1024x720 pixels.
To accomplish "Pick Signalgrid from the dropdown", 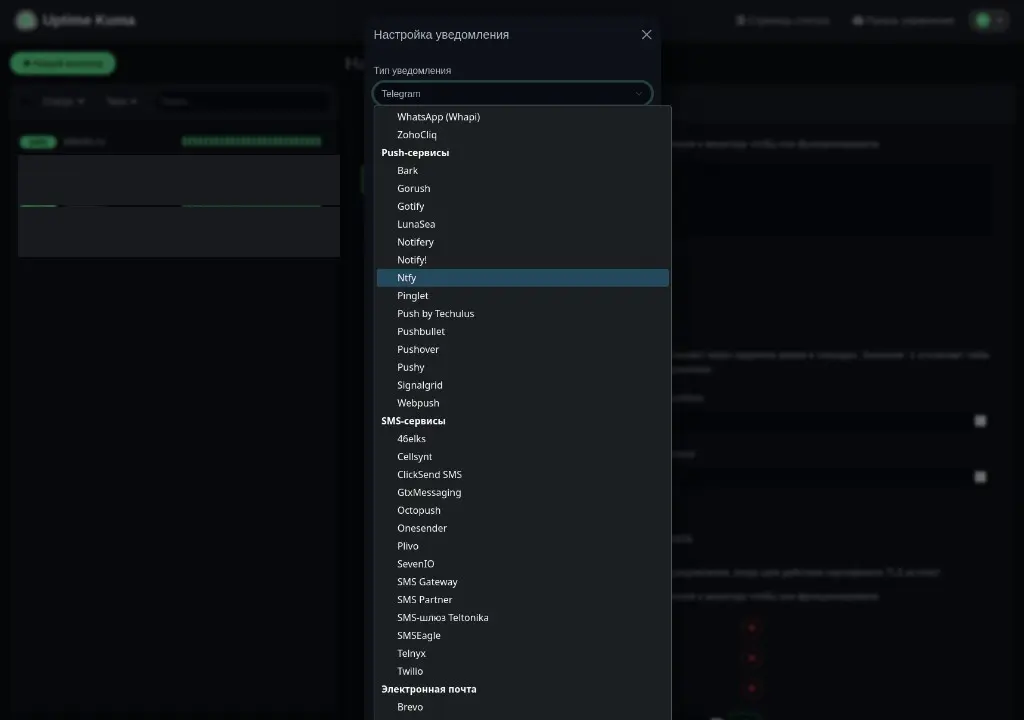I will click(x=522, y=385).
